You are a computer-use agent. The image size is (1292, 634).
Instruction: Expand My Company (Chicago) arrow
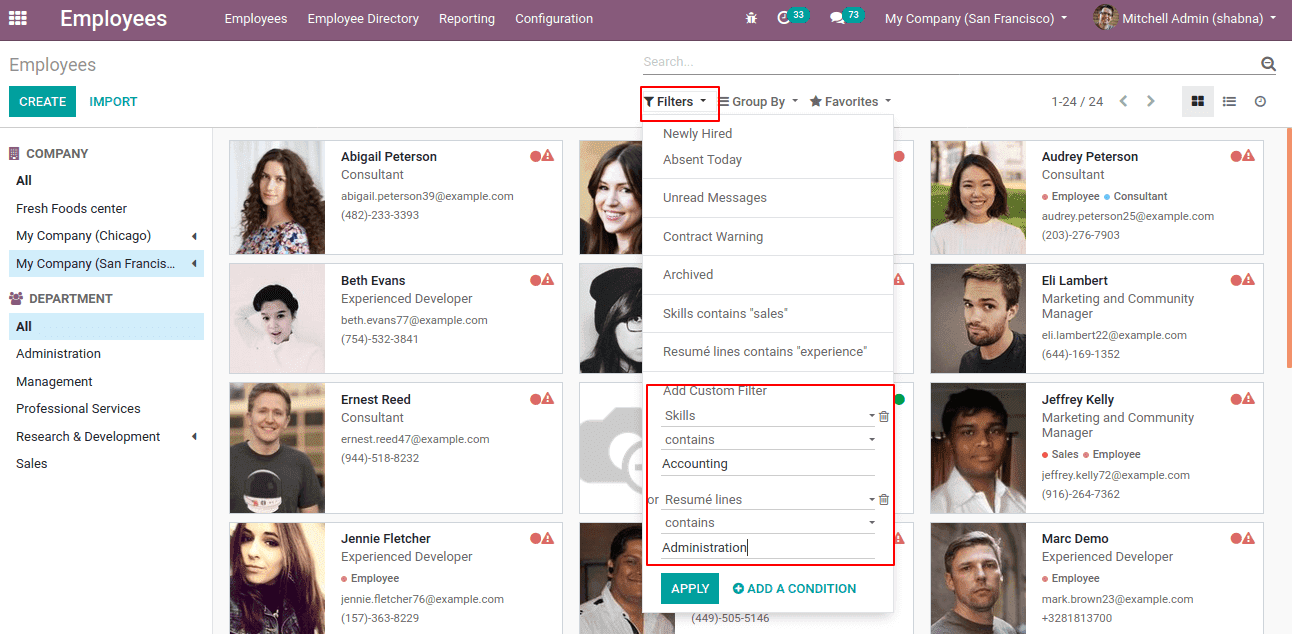[194, 236]
